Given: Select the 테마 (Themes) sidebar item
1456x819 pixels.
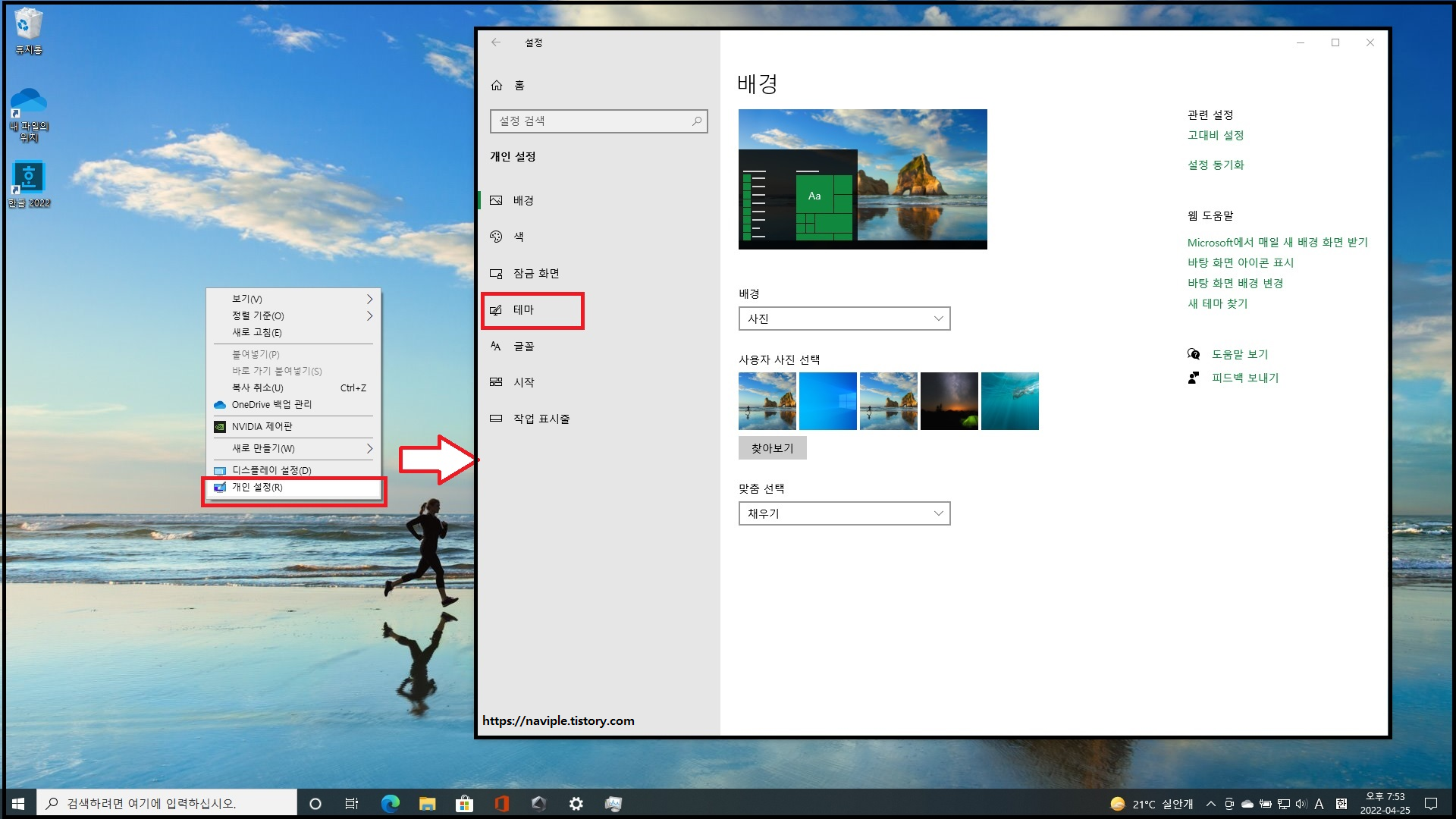Looking at the screenshot, I should coord(523,309).
